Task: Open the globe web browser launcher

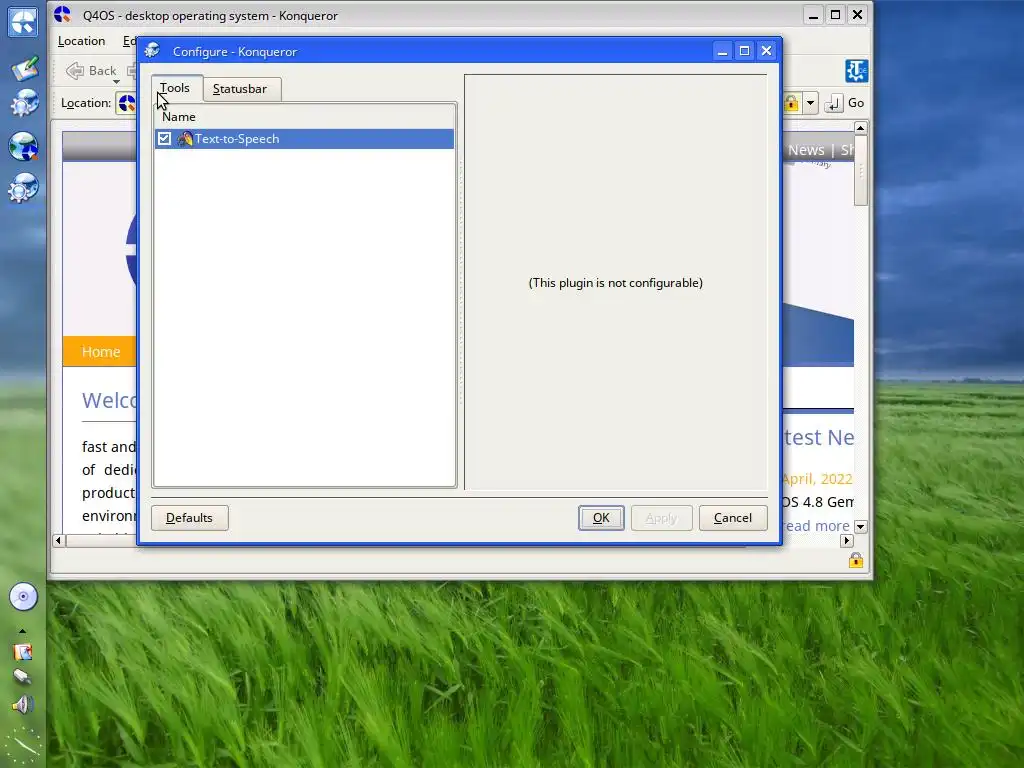Action: pyautogui.click(x=24, y=146)
